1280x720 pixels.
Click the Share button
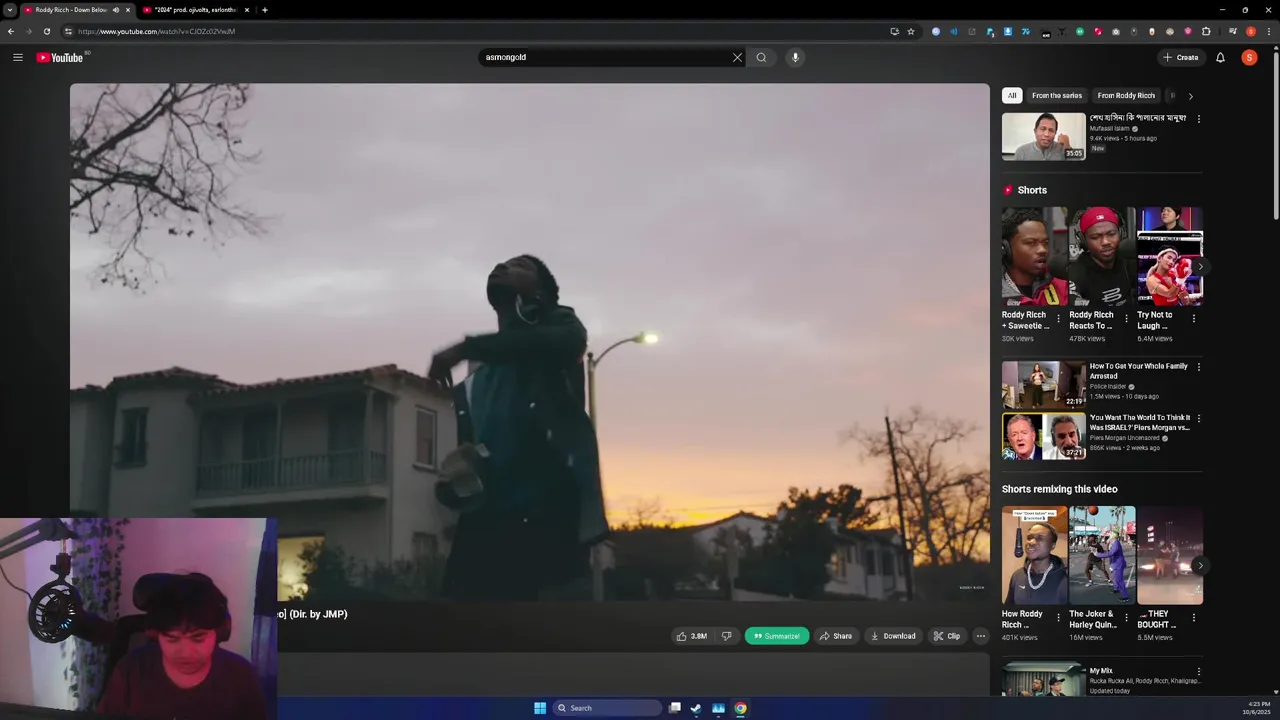[836, 636]
